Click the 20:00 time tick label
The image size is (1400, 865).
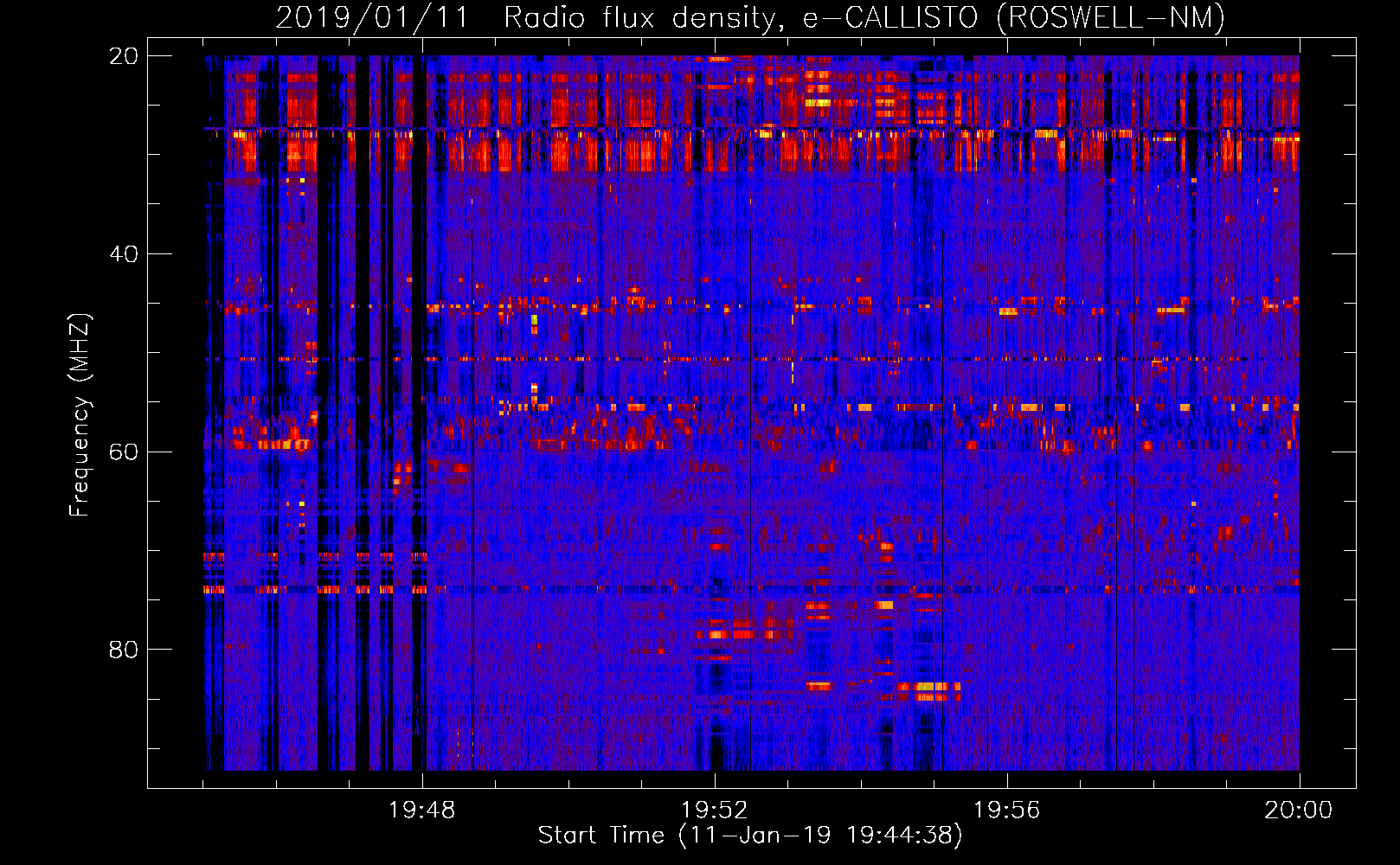tap(1299, 810)
